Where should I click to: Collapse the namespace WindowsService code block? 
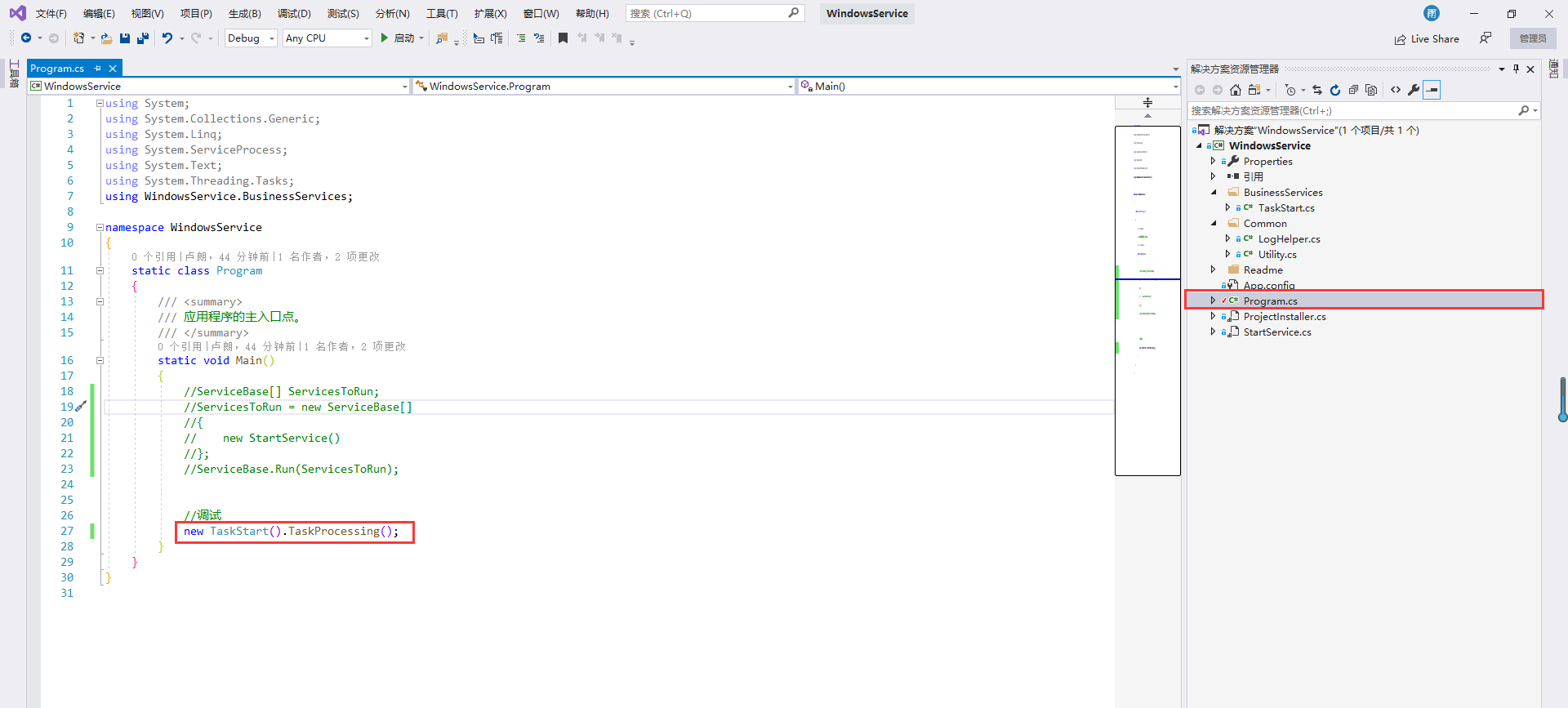pyautogui.click(x=100, y=227)
